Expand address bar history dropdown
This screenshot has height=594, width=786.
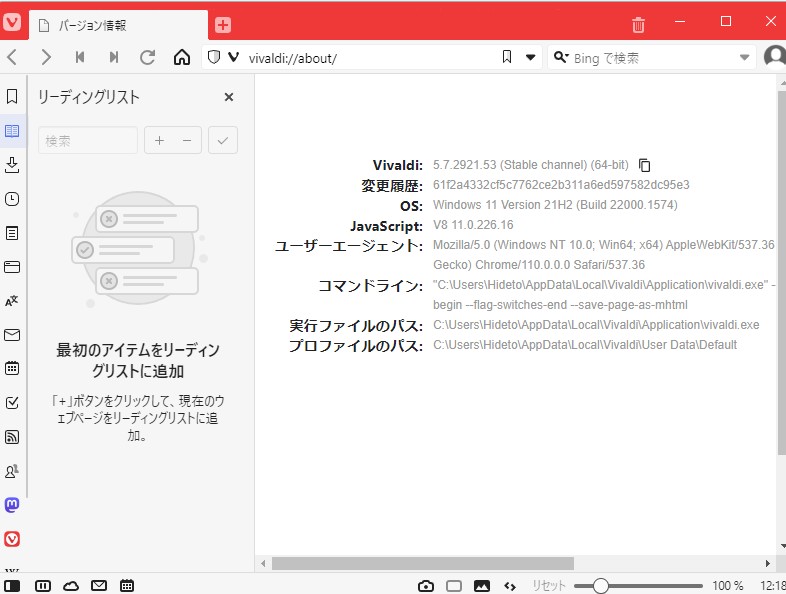click(530, 57)
